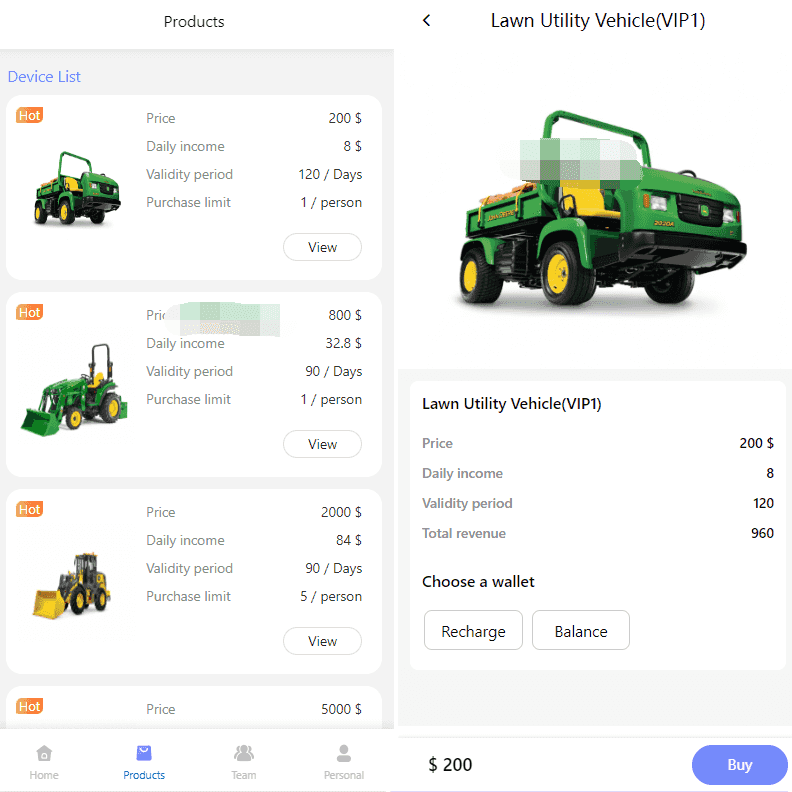Click the Hot badge on the 800 $ device
792x792 pixels.
pos(30,312)
